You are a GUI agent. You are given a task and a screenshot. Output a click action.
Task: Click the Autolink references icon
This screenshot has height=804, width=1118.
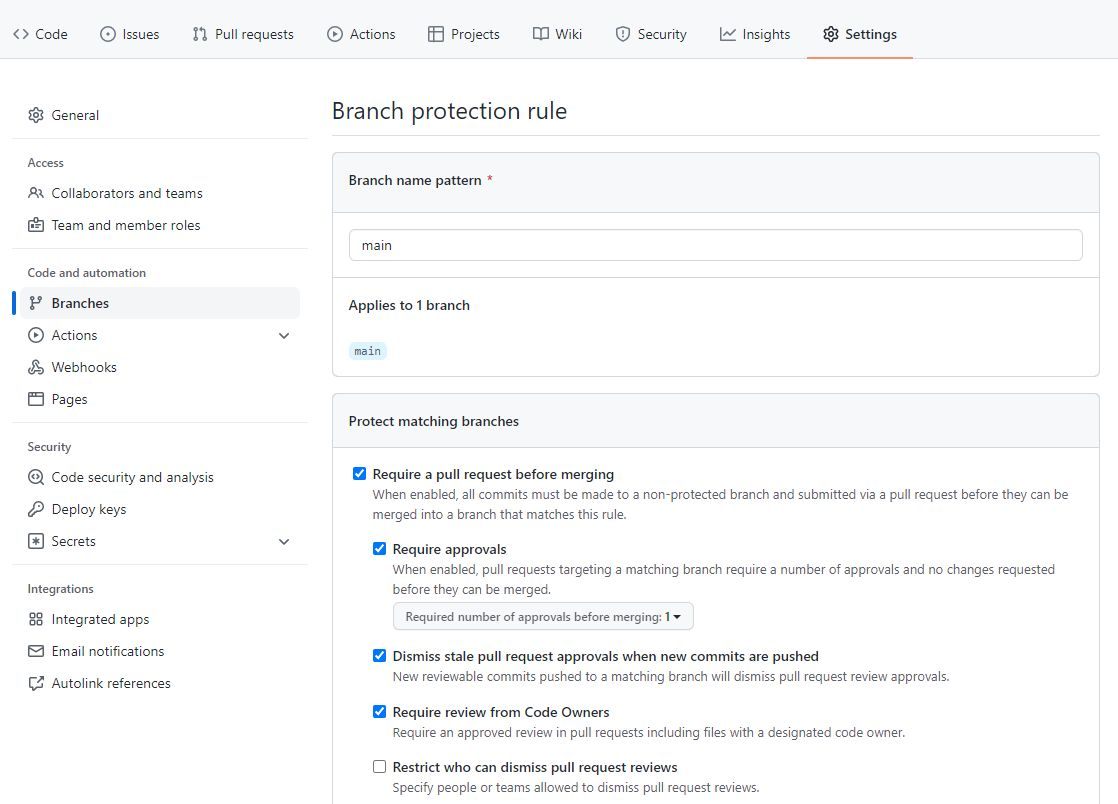pyautogui.click(x=36, y=683)
